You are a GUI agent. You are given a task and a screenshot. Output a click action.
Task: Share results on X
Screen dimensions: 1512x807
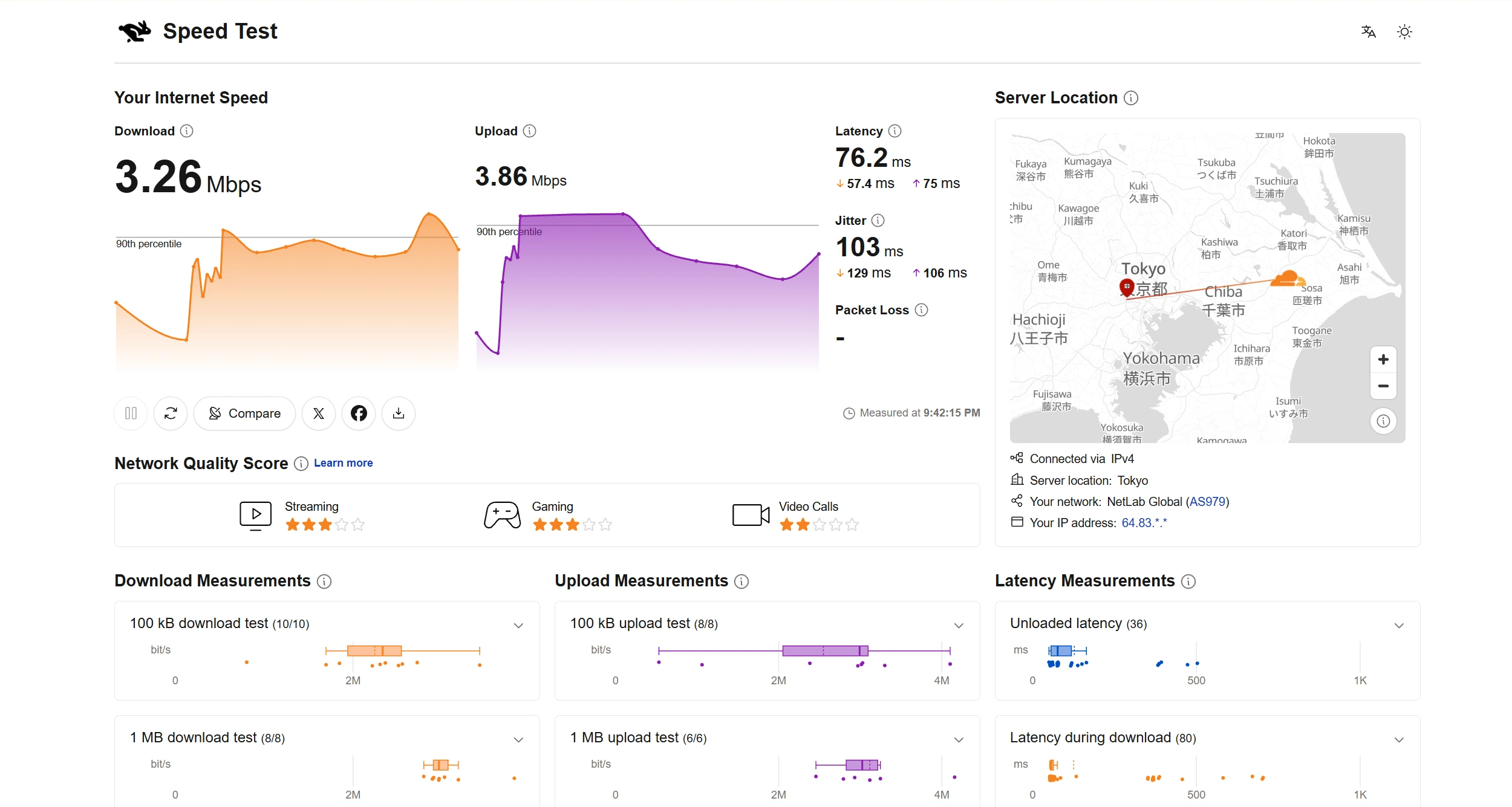(x=319, y=413)
